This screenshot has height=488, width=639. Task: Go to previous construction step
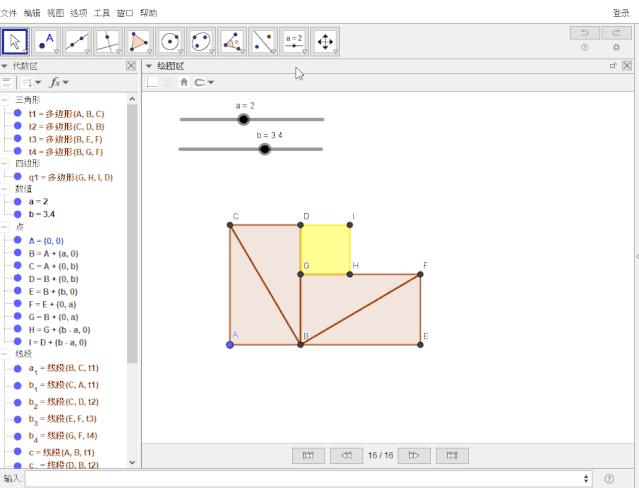[346, 455]
